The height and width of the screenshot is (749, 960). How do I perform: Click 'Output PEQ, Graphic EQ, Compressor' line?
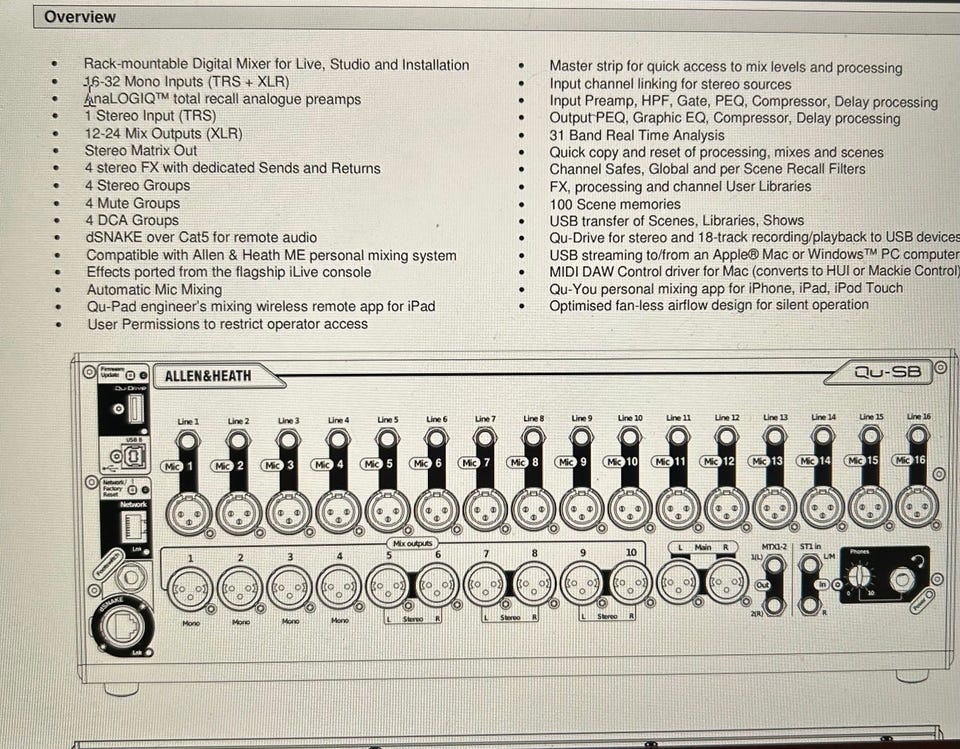point(724,118)
